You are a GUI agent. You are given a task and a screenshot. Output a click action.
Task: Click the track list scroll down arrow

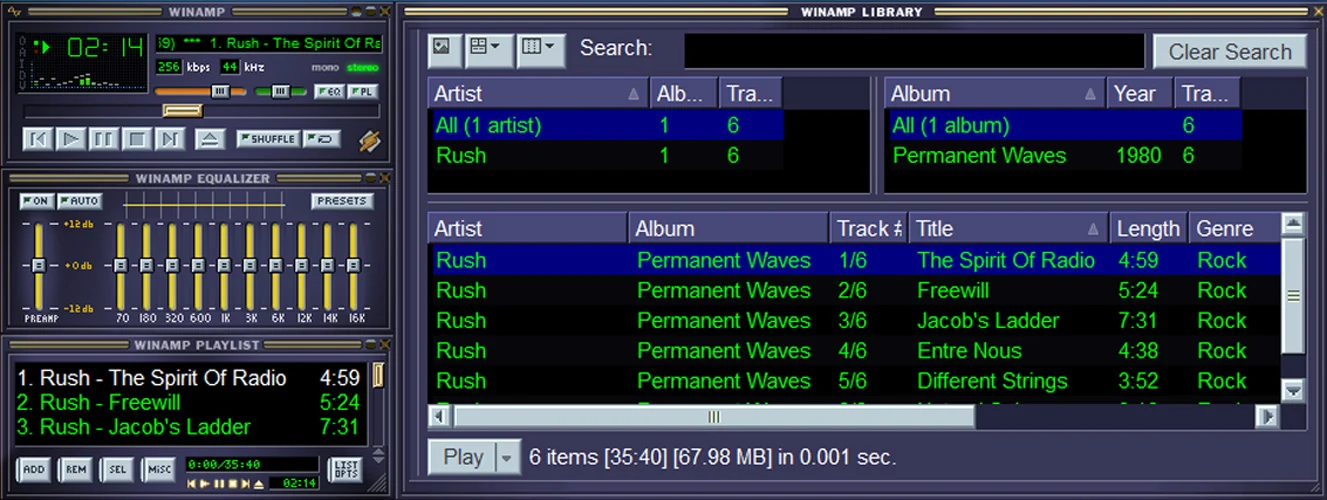click(1293, 390)
